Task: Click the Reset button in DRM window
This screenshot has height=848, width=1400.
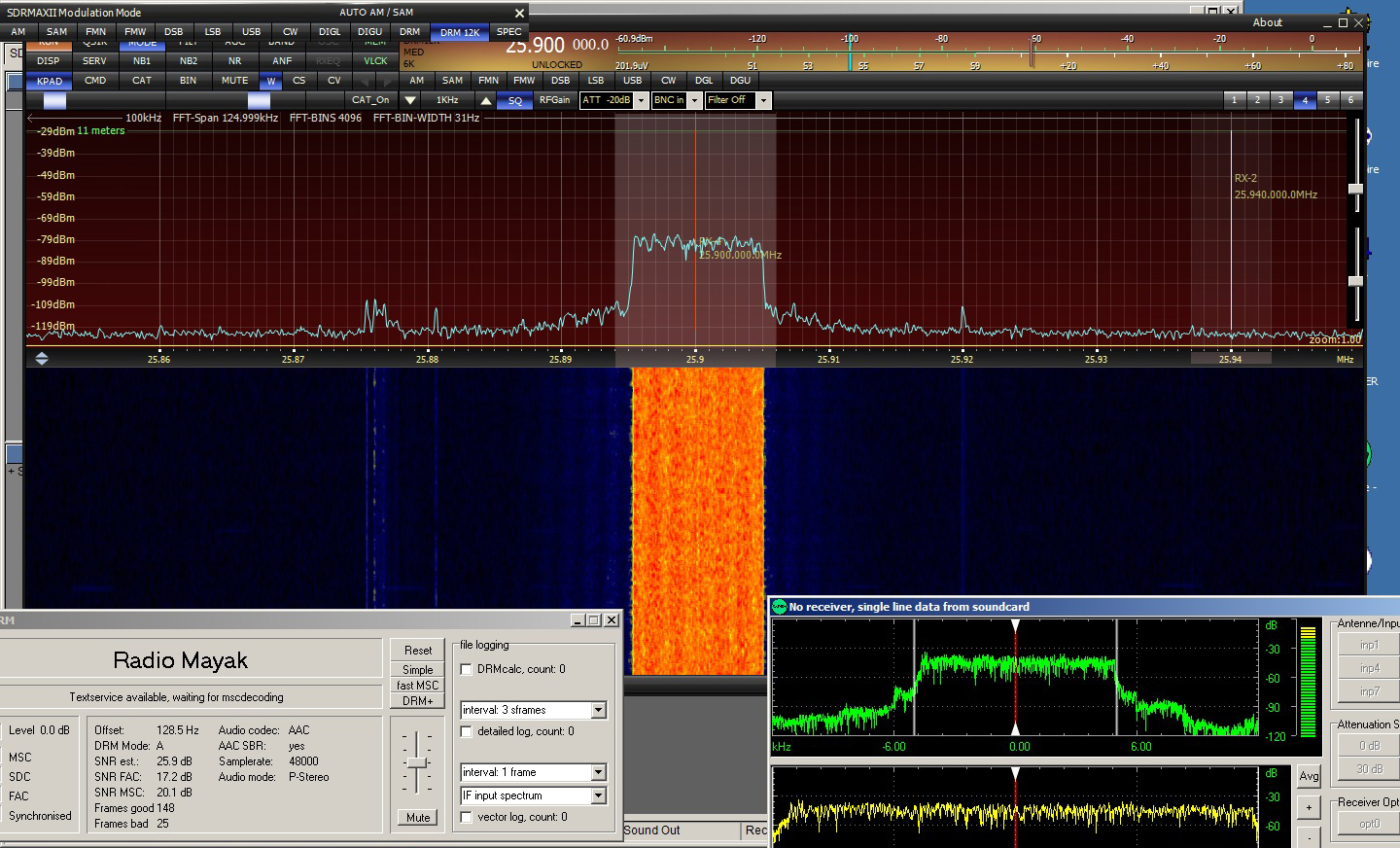Action: (418, 650)
